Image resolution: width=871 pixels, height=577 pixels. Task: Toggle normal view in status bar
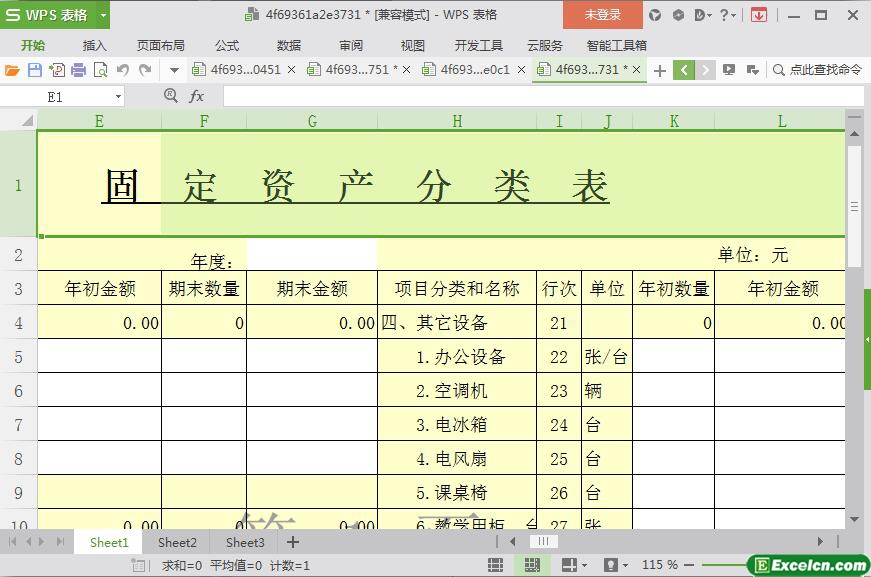click(495, 565)
